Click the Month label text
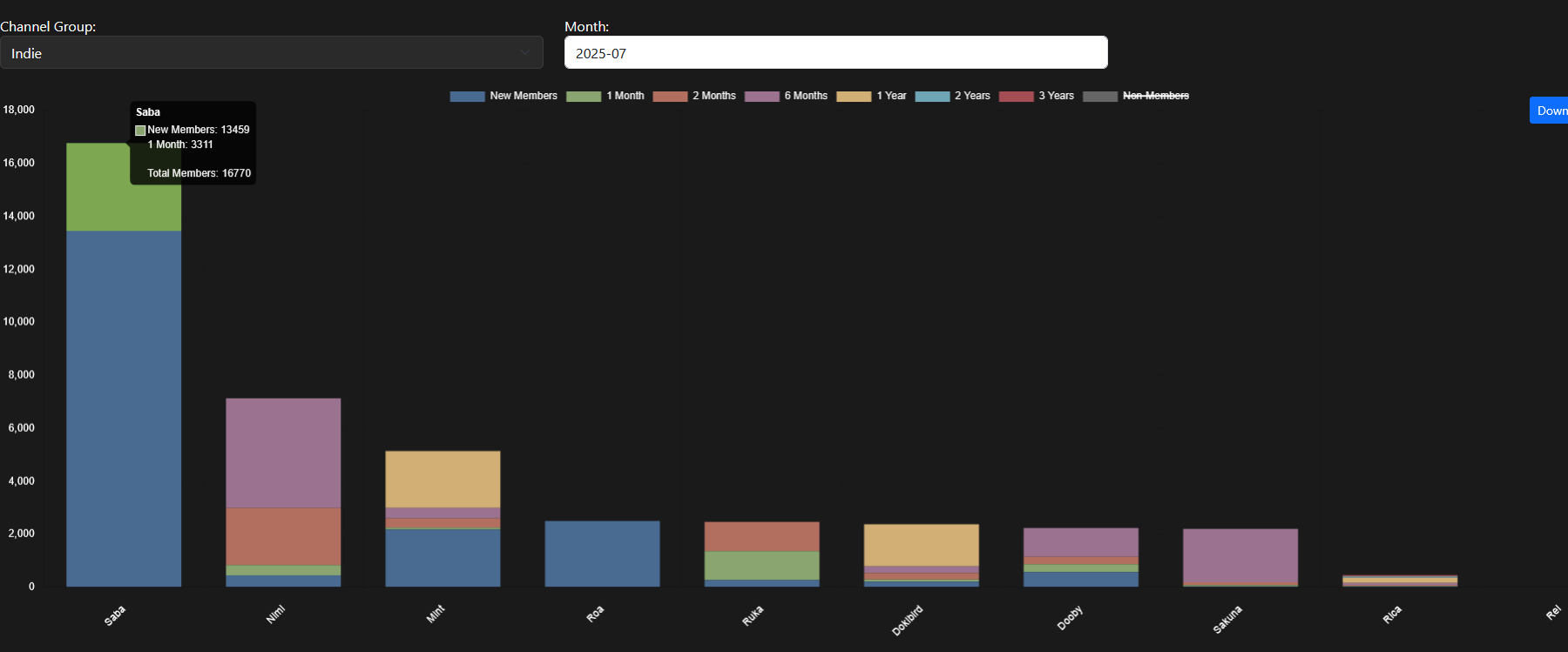Viewport: 1568px width, 652px height. coord(586,26)
